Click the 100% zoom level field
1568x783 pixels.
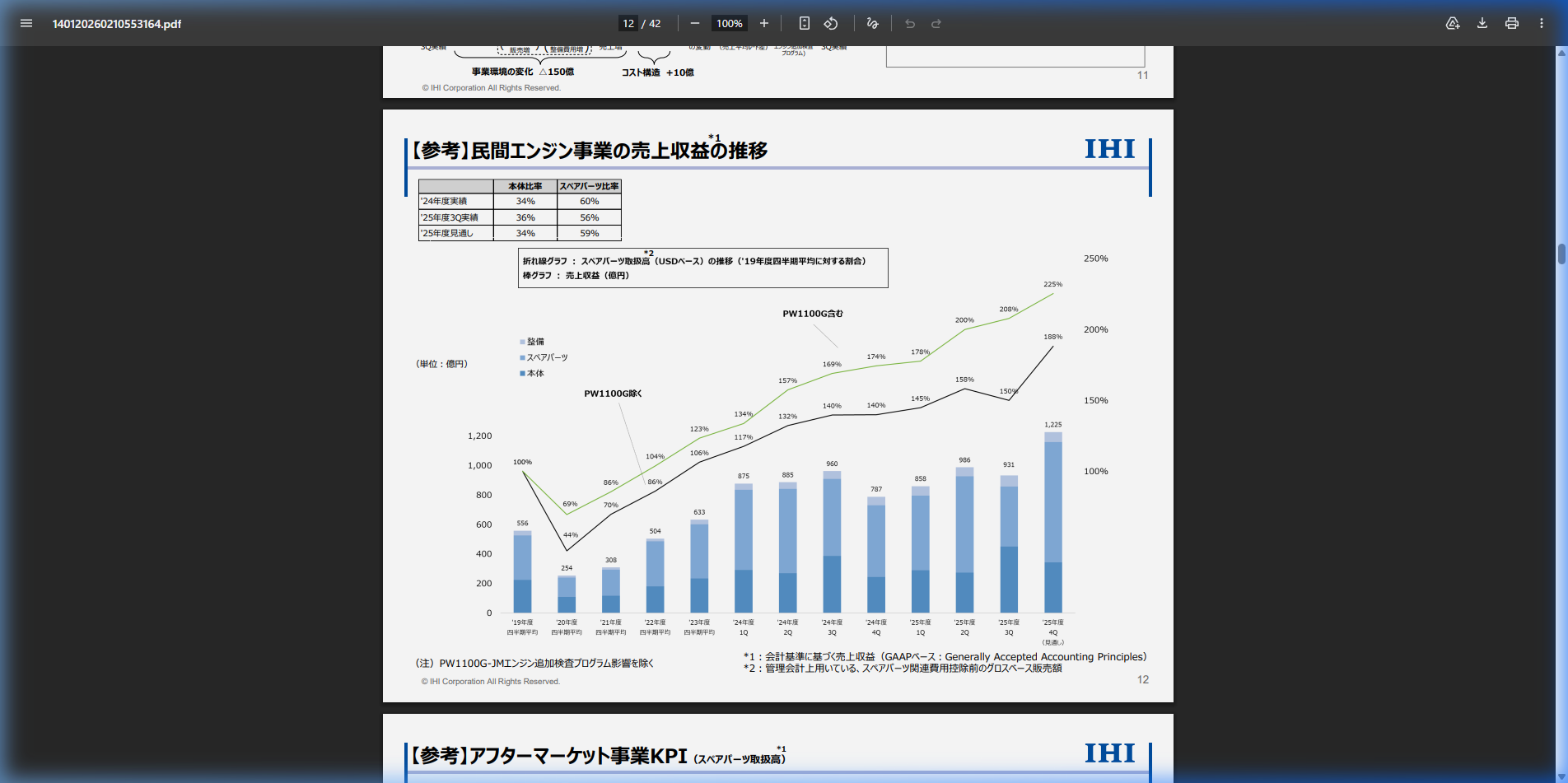pyautogui.click(x=729, y=23)
